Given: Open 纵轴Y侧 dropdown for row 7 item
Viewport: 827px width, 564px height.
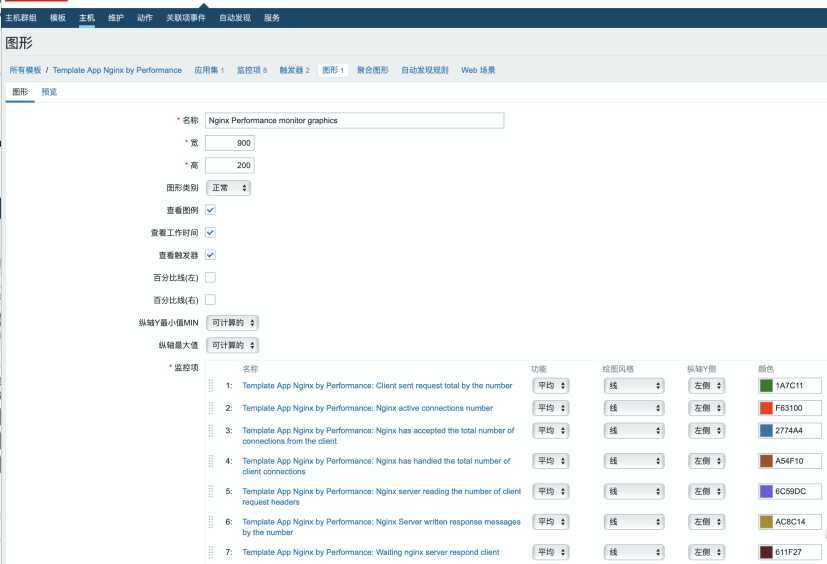Looking at the screenshot, I should pos(706,552).
